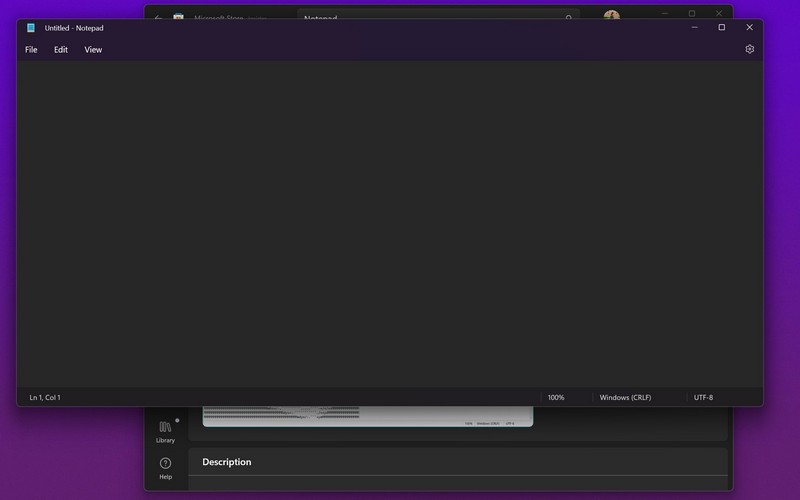Click inside the empty Notepad text area
Image resolution: width=800 pixels, height=500 pixels.
point(390,220)
